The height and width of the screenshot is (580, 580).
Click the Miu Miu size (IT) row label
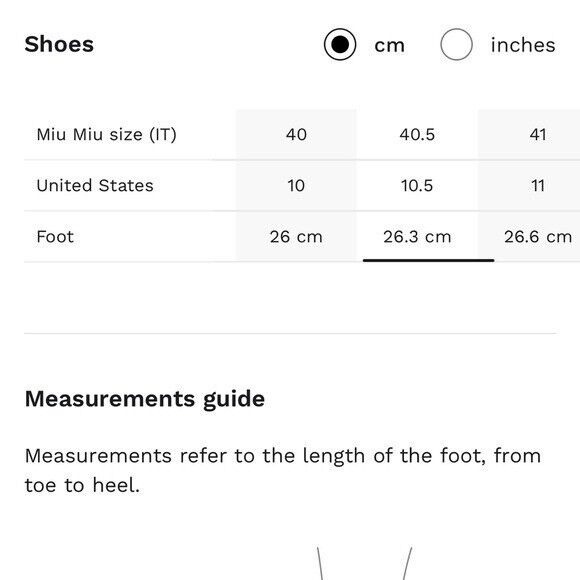point(107,134)
